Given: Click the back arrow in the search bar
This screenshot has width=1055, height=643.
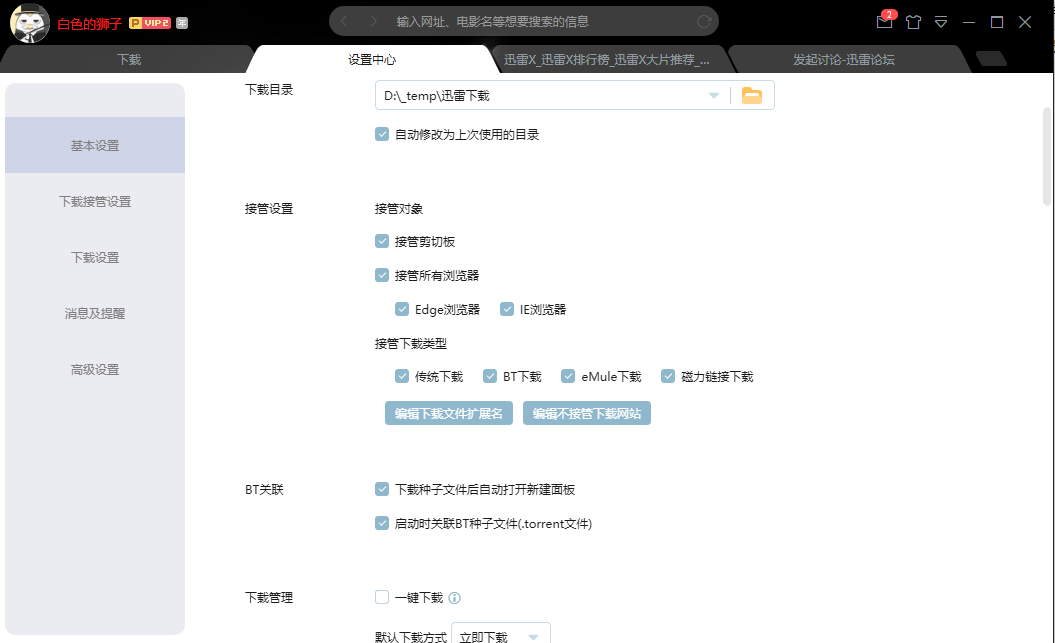Looking at the screenshot, I should [x=344, y=21].
